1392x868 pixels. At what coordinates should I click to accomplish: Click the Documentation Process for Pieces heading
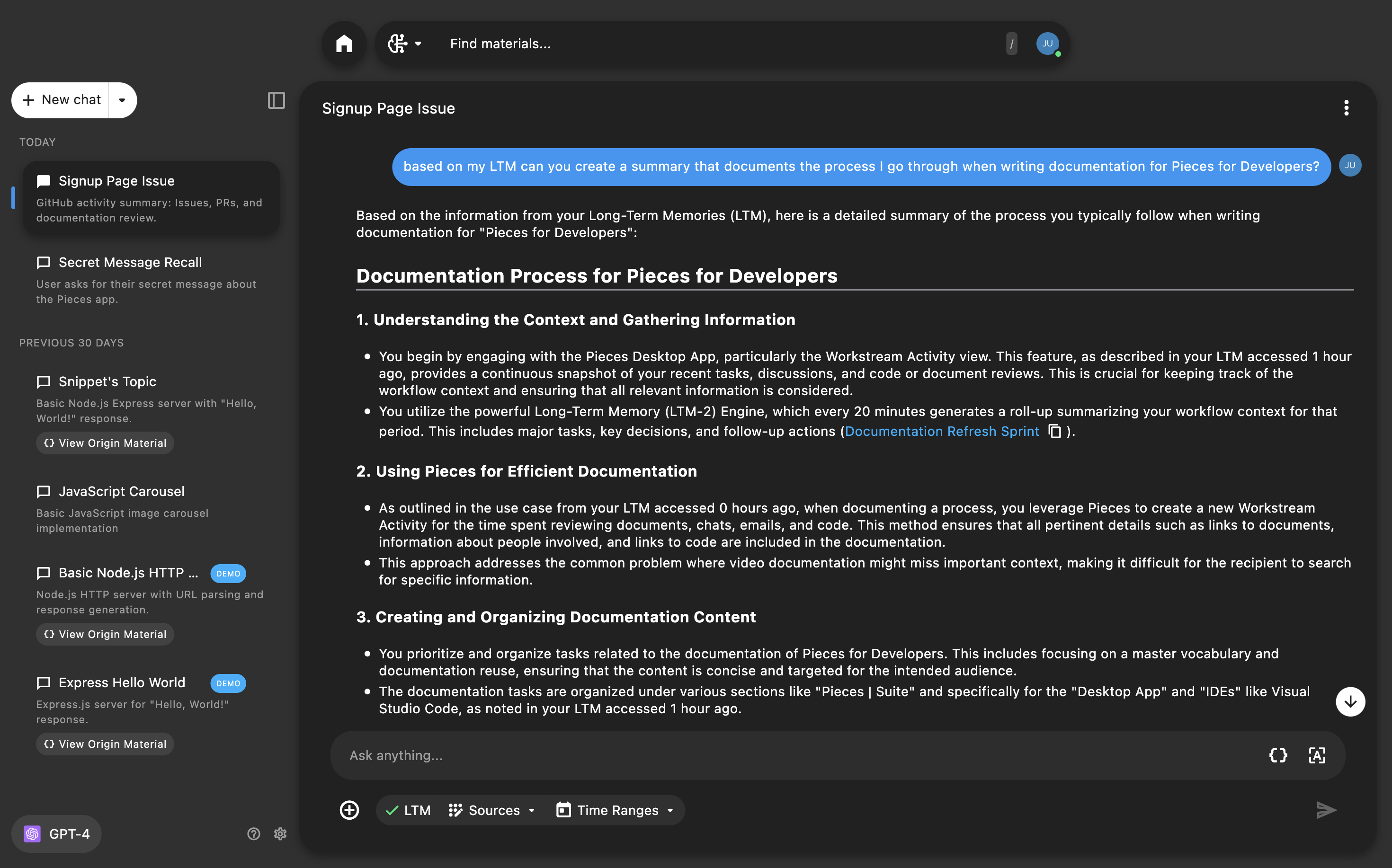(x=597, y=275)
